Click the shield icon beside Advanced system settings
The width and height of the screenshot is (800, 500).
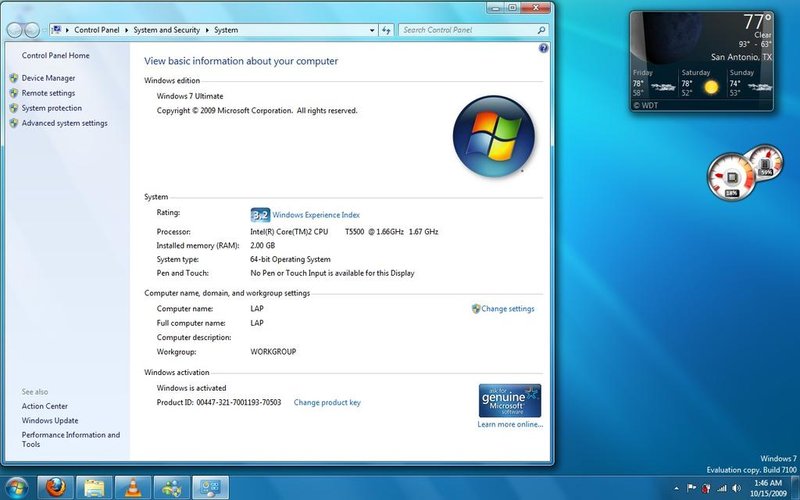14,123
